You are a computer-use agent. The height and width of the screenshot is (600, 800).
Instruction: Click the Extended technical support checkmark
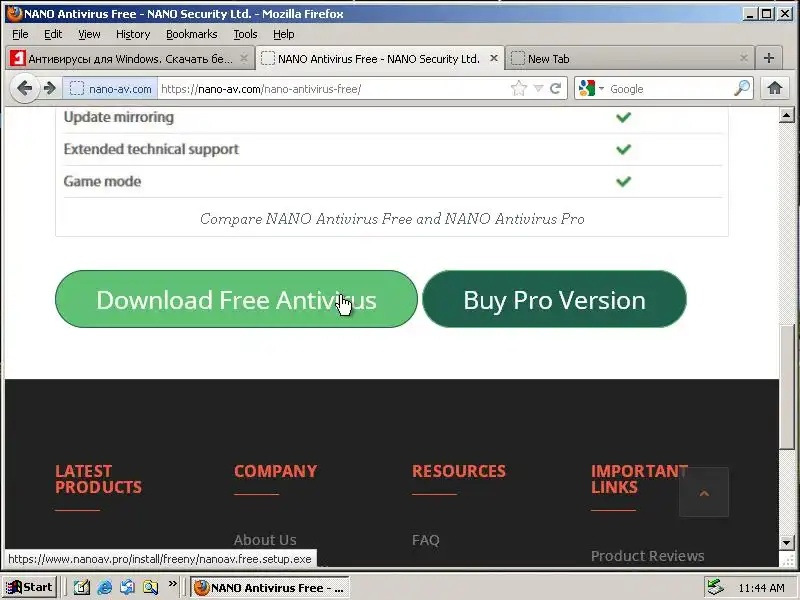click(x=623, y=149)
